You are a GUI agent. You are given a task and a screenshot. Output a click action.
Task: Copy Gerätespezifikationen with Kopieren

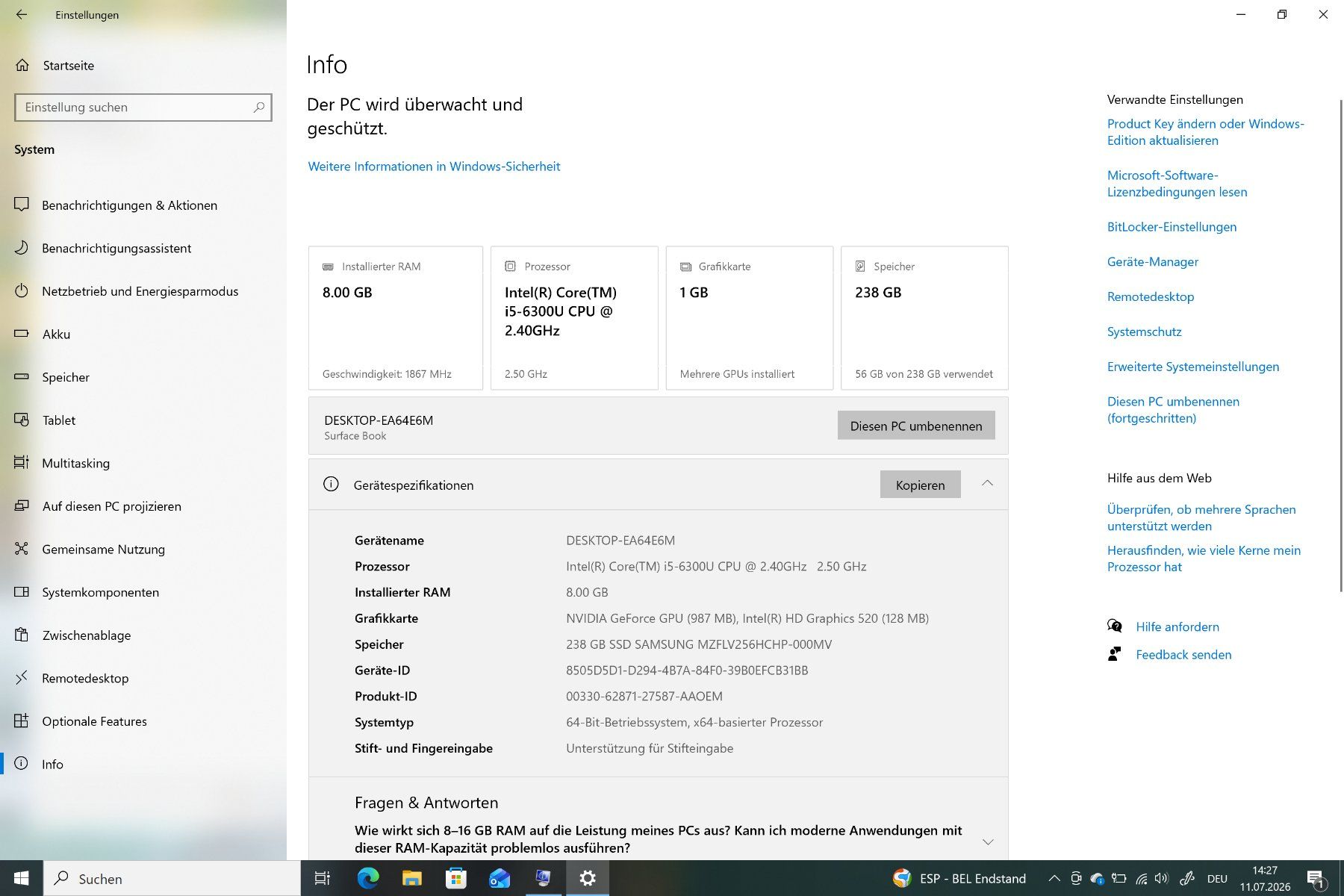(920, 485)
